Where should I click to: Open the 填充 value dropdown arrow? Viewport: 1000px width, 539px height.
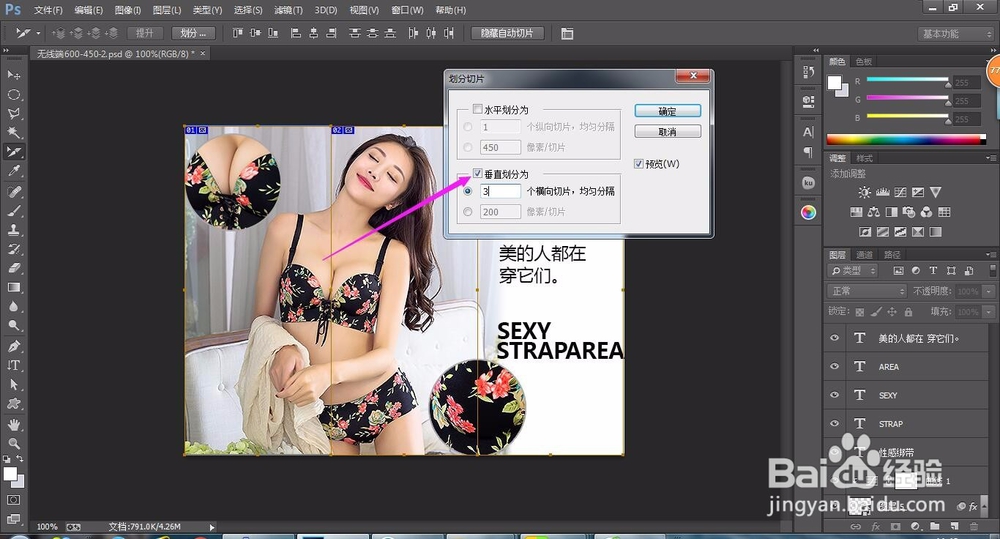989,312
